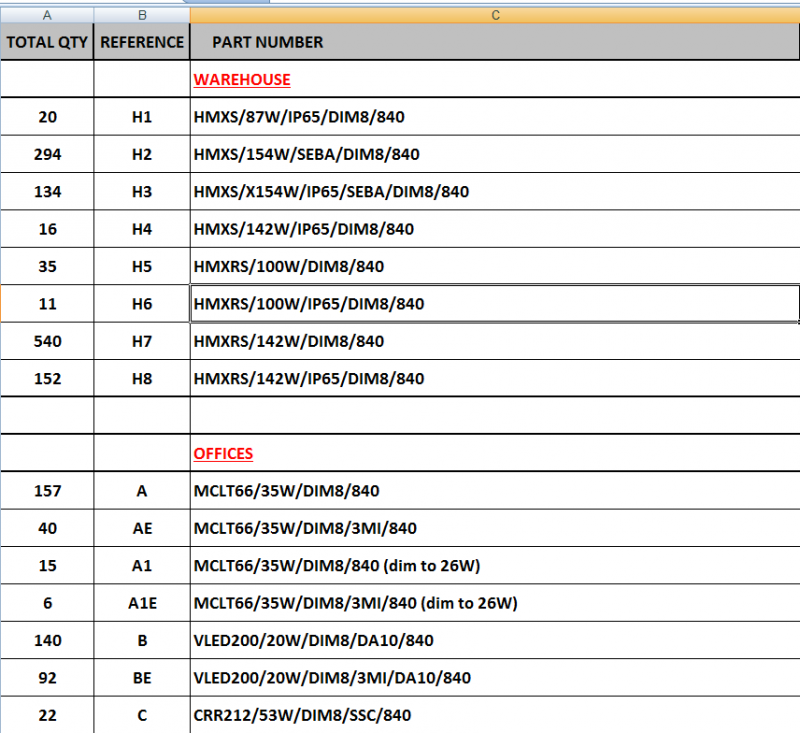Select quantity cell showing 152

(x=47, y=378)
